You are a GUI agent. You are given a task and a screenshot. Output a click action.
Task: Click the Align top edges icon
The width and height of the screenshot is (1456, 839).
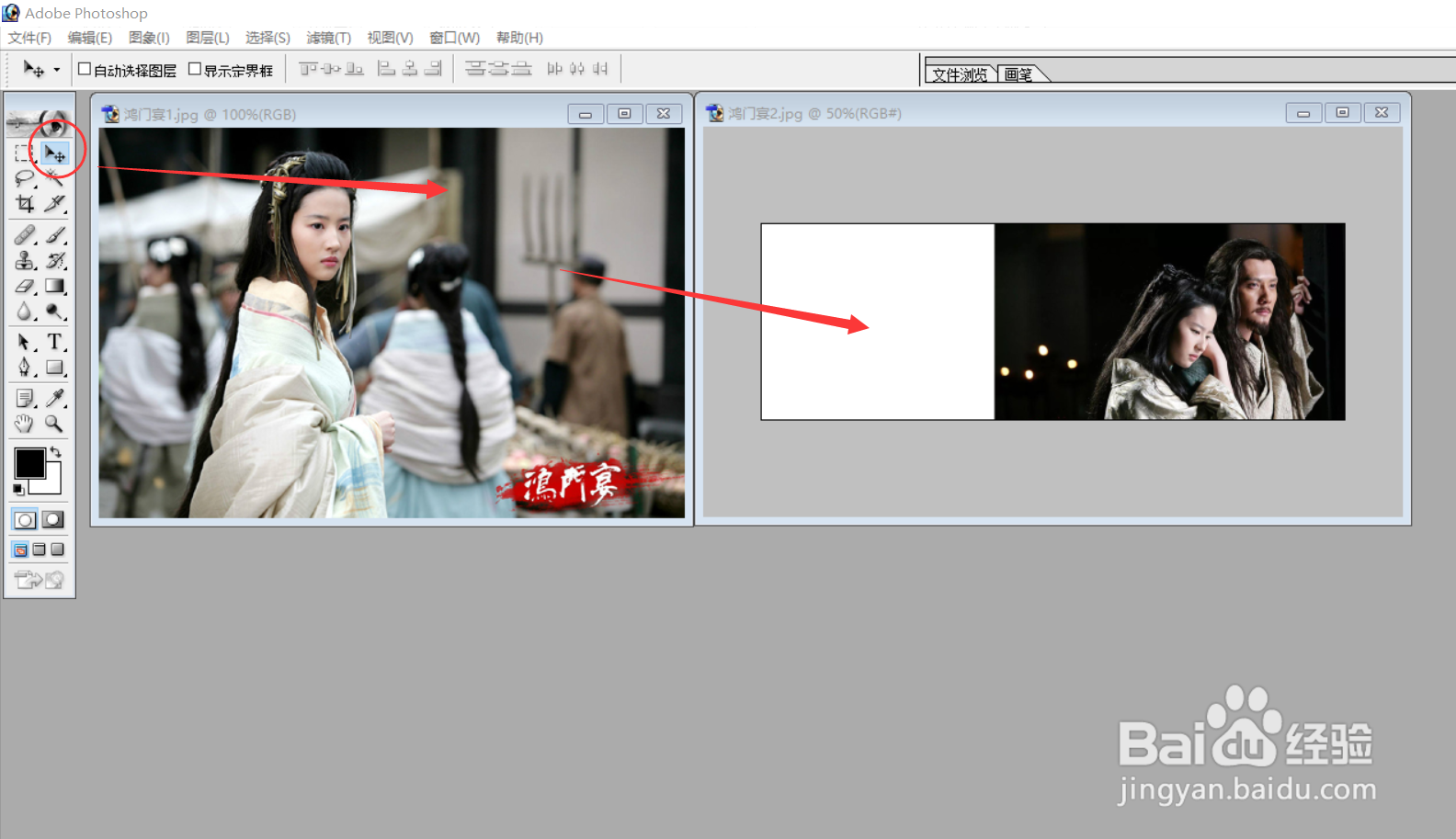click(x=308, y=69)
